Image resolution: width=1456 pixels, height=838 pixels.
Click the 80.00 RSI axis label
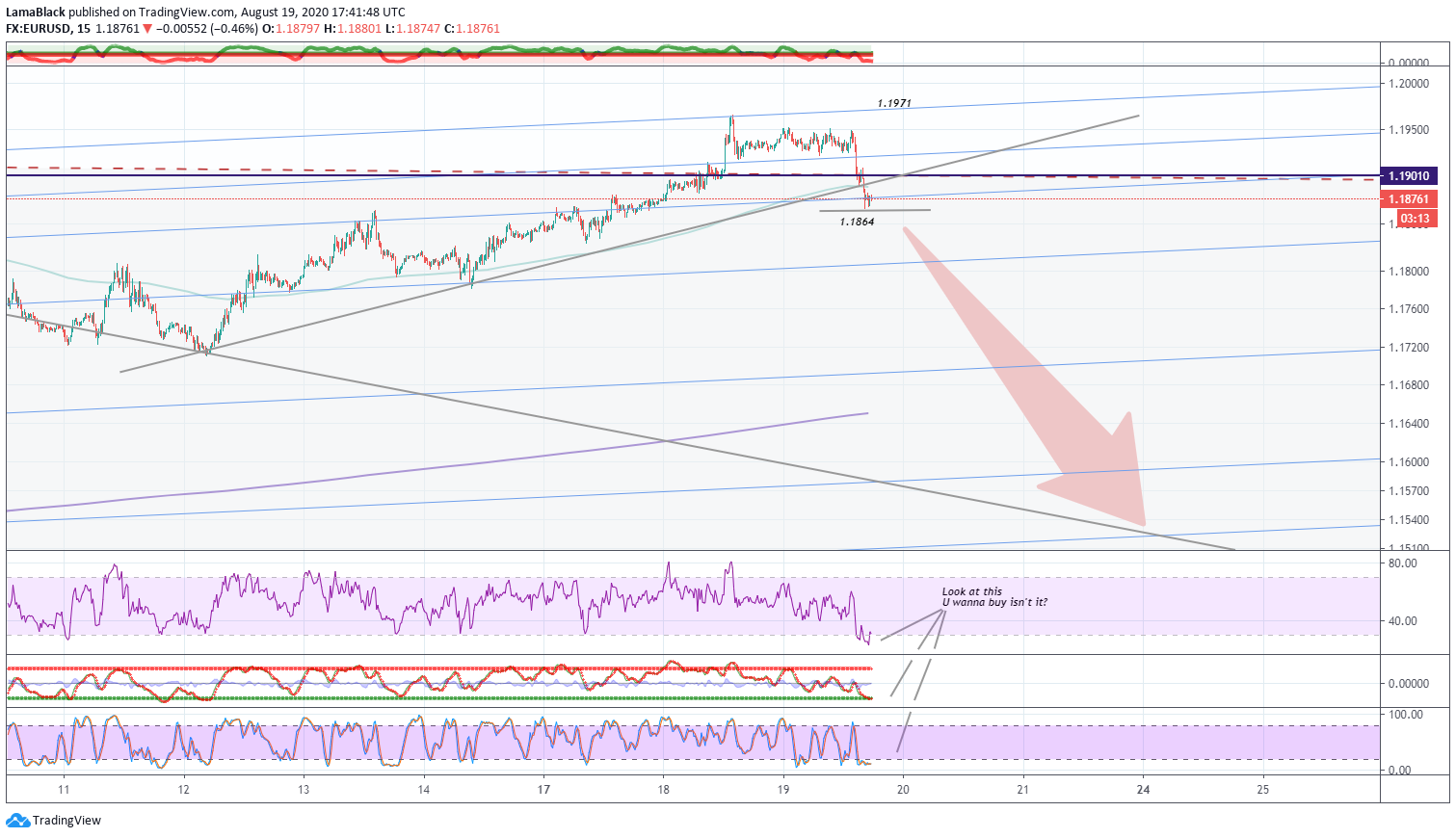(x=1403, y=563)
